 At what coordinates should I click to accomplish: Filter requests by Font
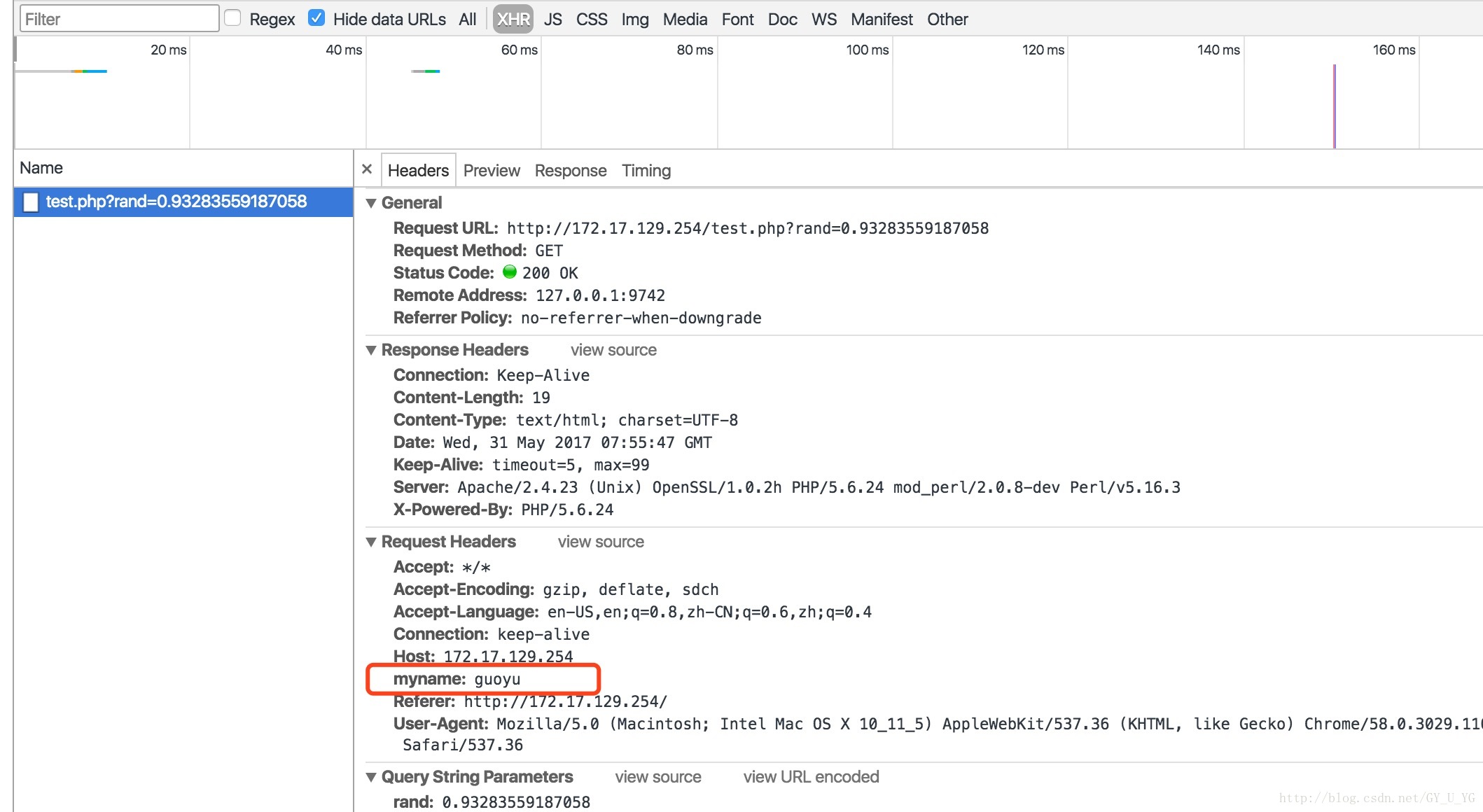(x=737, y=20)
